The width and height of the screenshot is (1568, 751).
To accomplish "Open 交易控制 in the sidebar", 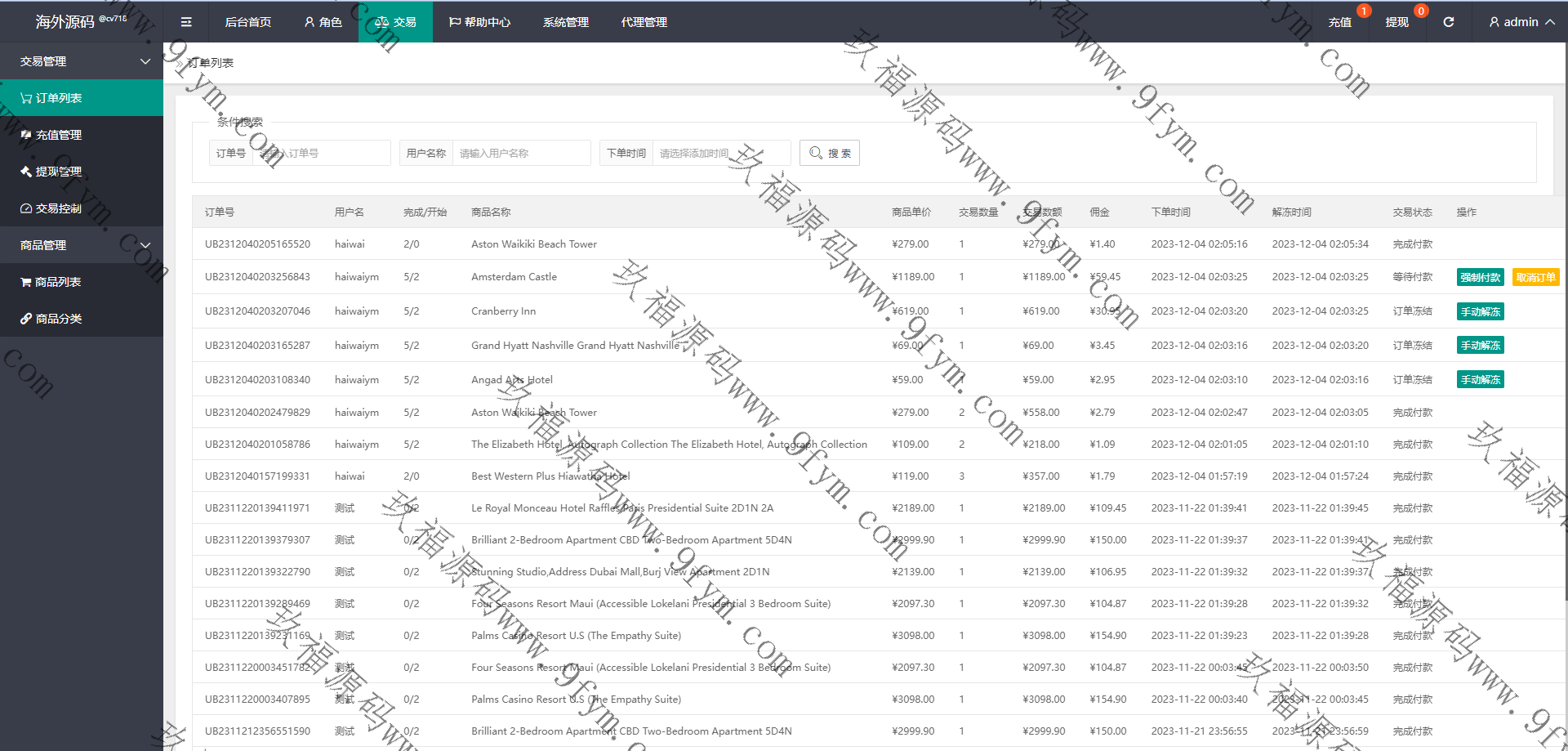I will tap(59, 208).
